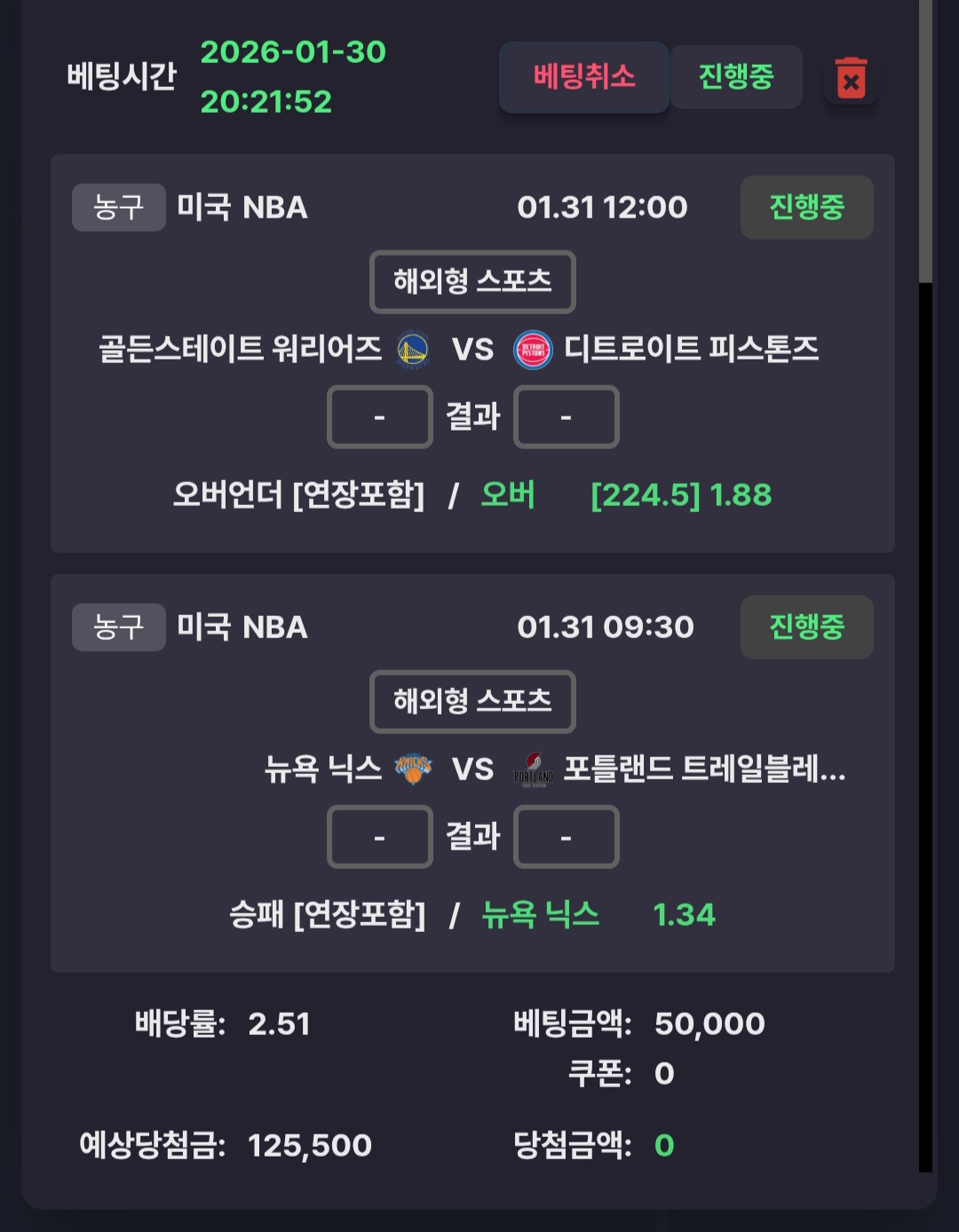Click the Portland Trail Blazers logo
The width and height of the screenshot is (959, 1232).
pos(533,769)
